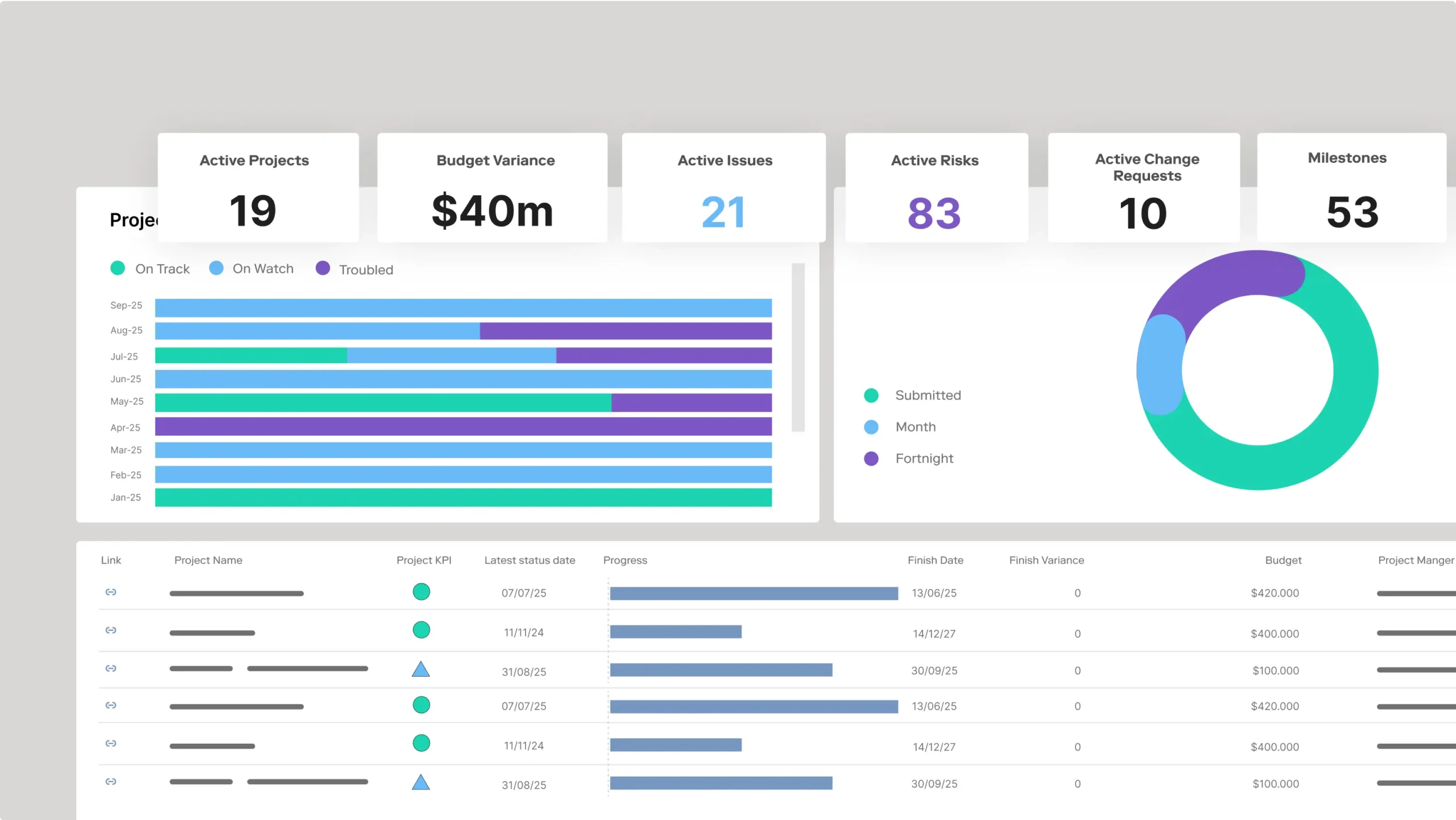Click the green circle KPI in first row
Screen dimensions: 1456x820
pyautogui.click(x=421, y=592)
